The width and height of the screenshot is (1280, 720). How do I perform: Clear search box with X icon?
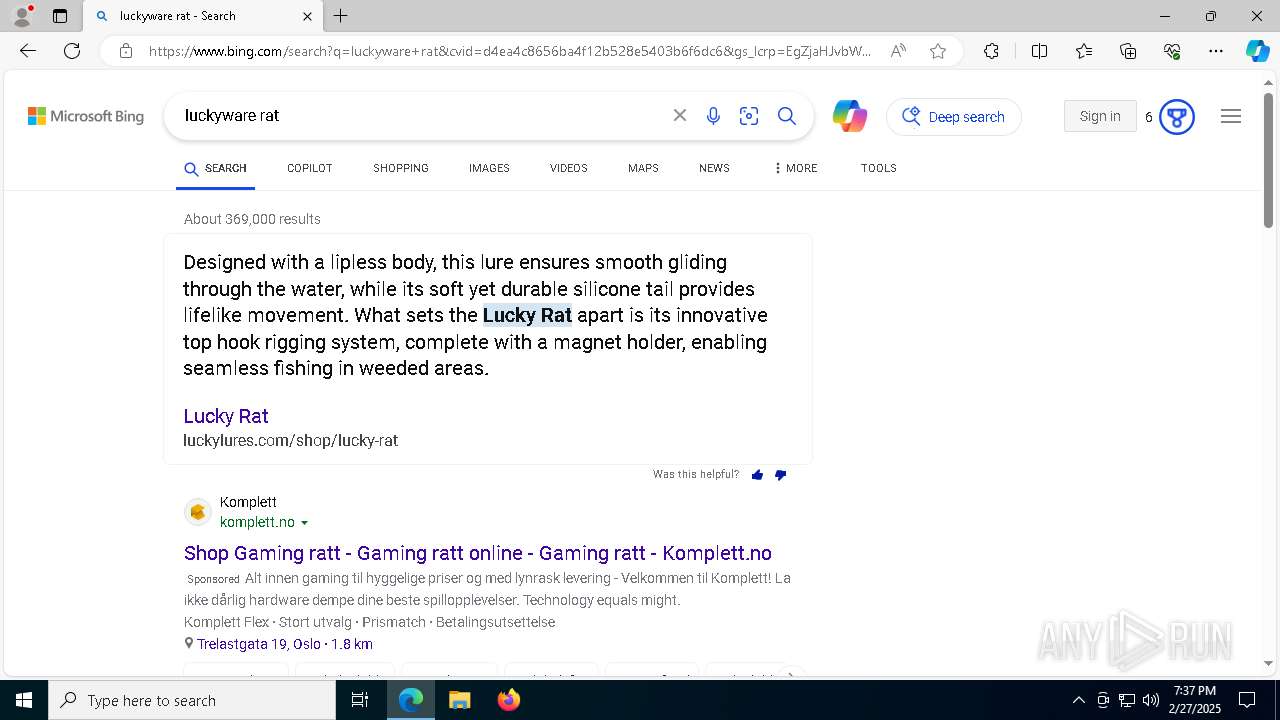680,116
